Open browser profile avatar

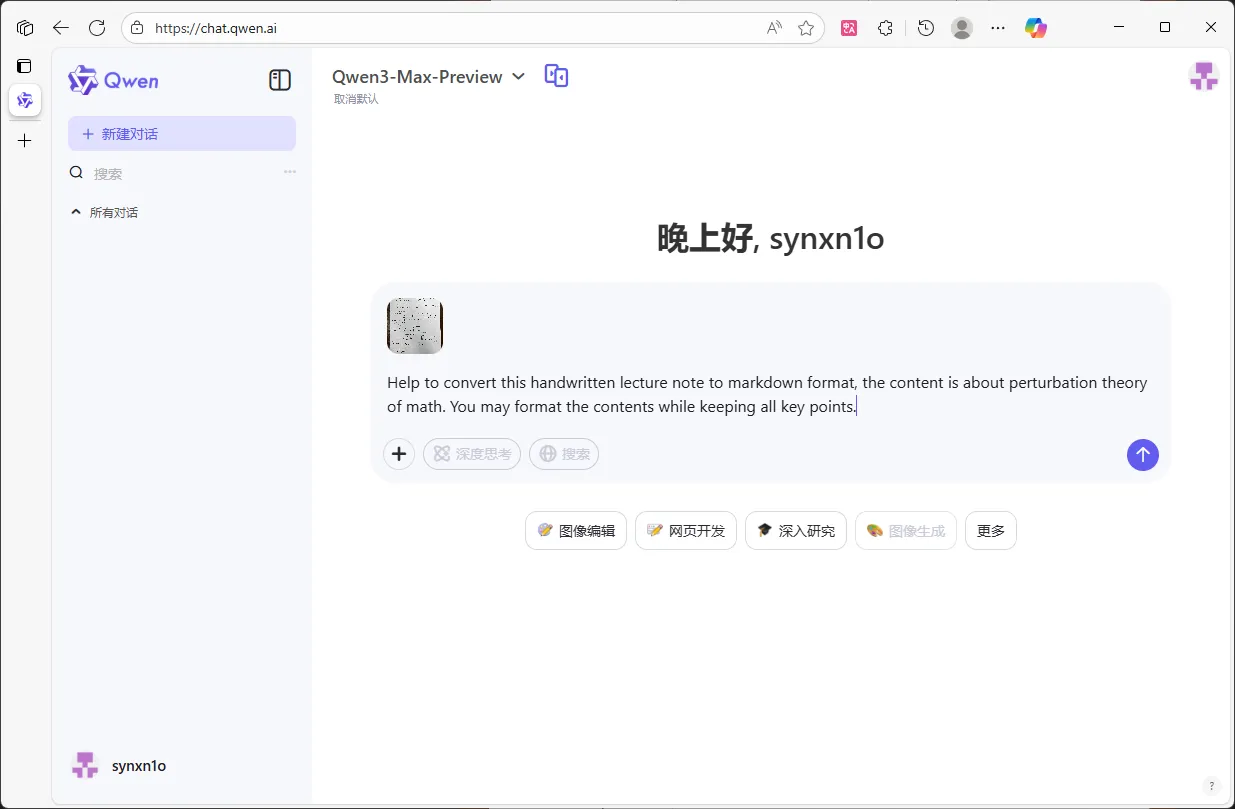[962, 28]
